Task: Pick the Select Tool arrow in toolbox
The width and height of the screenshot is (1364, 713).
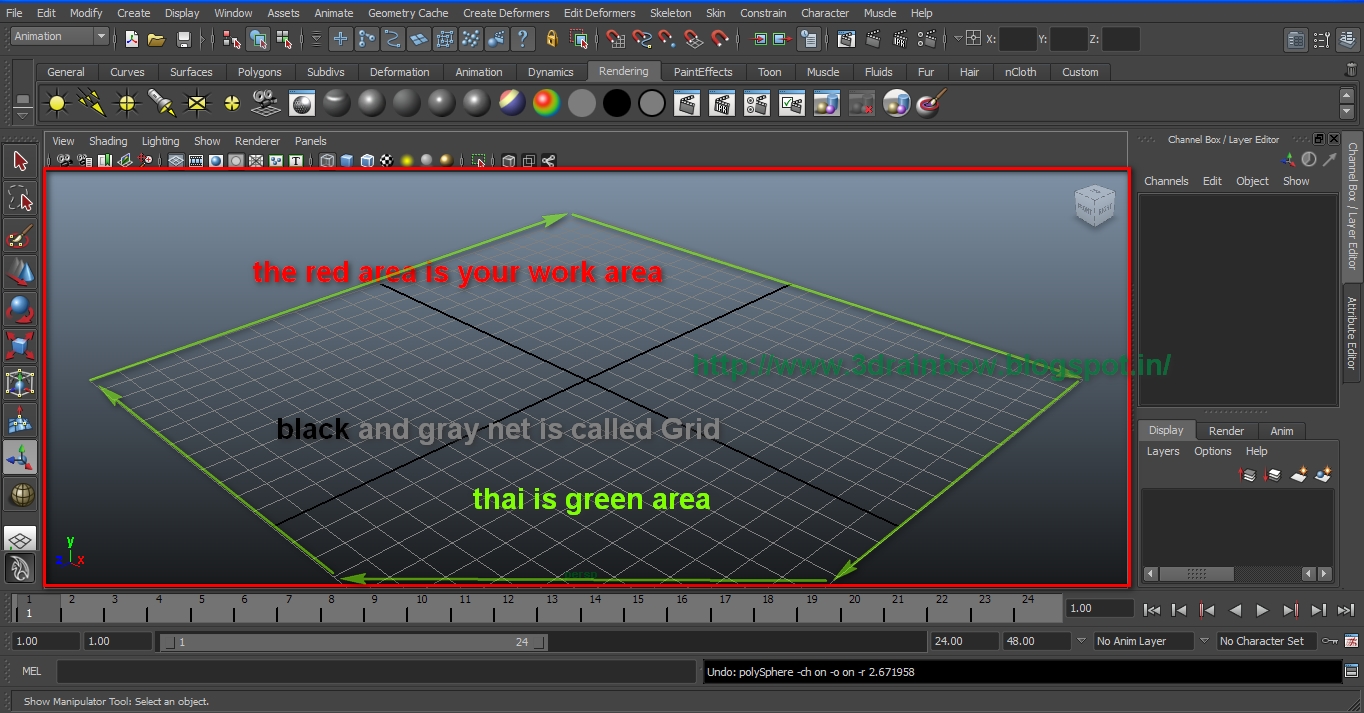Action: coord(20,162)
